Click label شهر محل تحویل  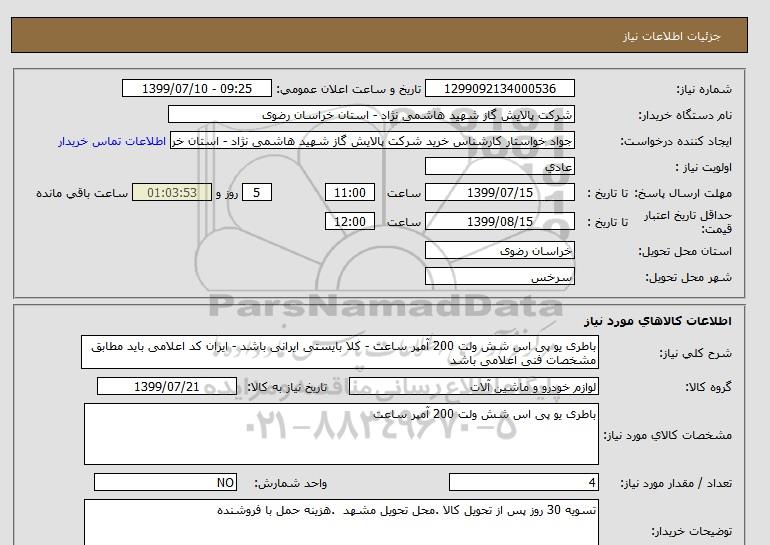[x=688, y=277]
